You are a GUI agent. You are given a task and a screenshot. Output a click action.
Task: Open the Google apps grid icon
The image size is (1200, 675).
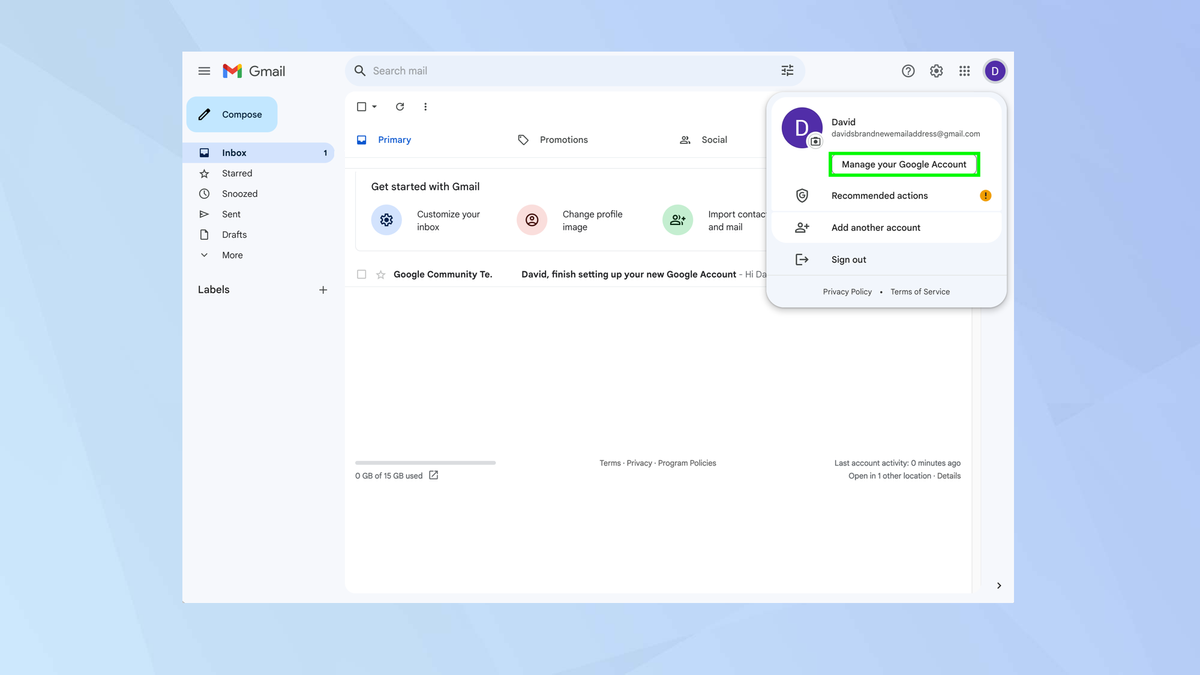[x=964, y=70]
